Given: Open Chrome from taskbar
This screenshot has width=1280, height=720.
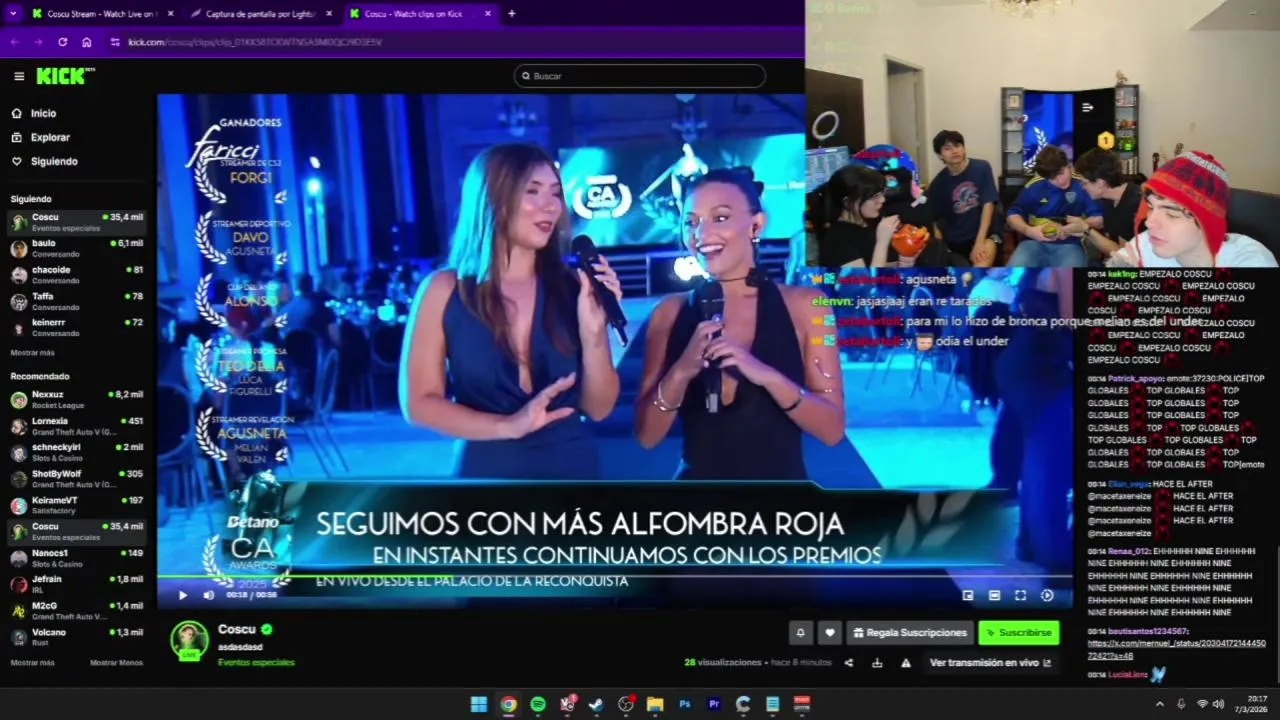Looking at the screenshot, I should coord(508,704).
